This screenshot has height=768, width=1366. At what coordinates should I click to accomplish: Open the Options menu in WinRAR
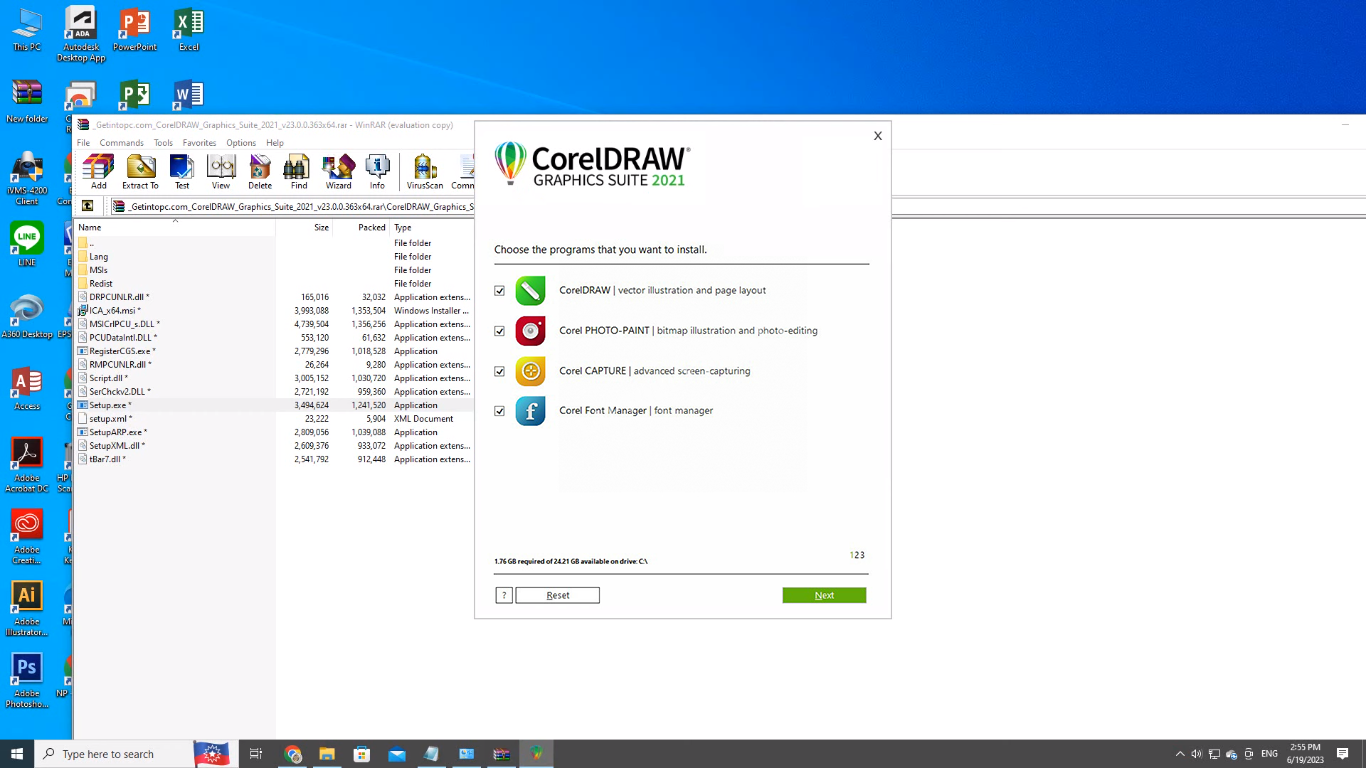[x=241, y=143]
